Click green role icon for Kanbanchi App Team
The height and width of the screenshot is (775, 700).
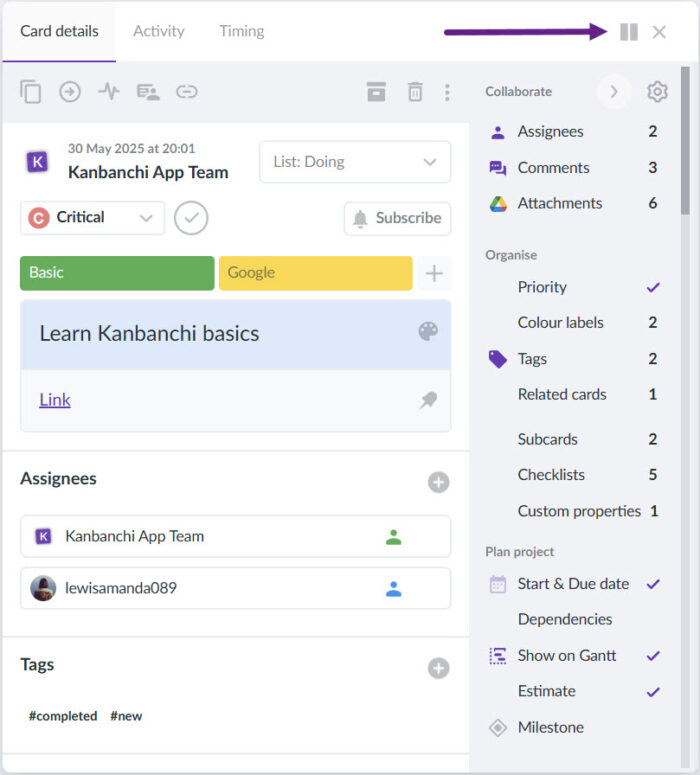pos(394,537)
